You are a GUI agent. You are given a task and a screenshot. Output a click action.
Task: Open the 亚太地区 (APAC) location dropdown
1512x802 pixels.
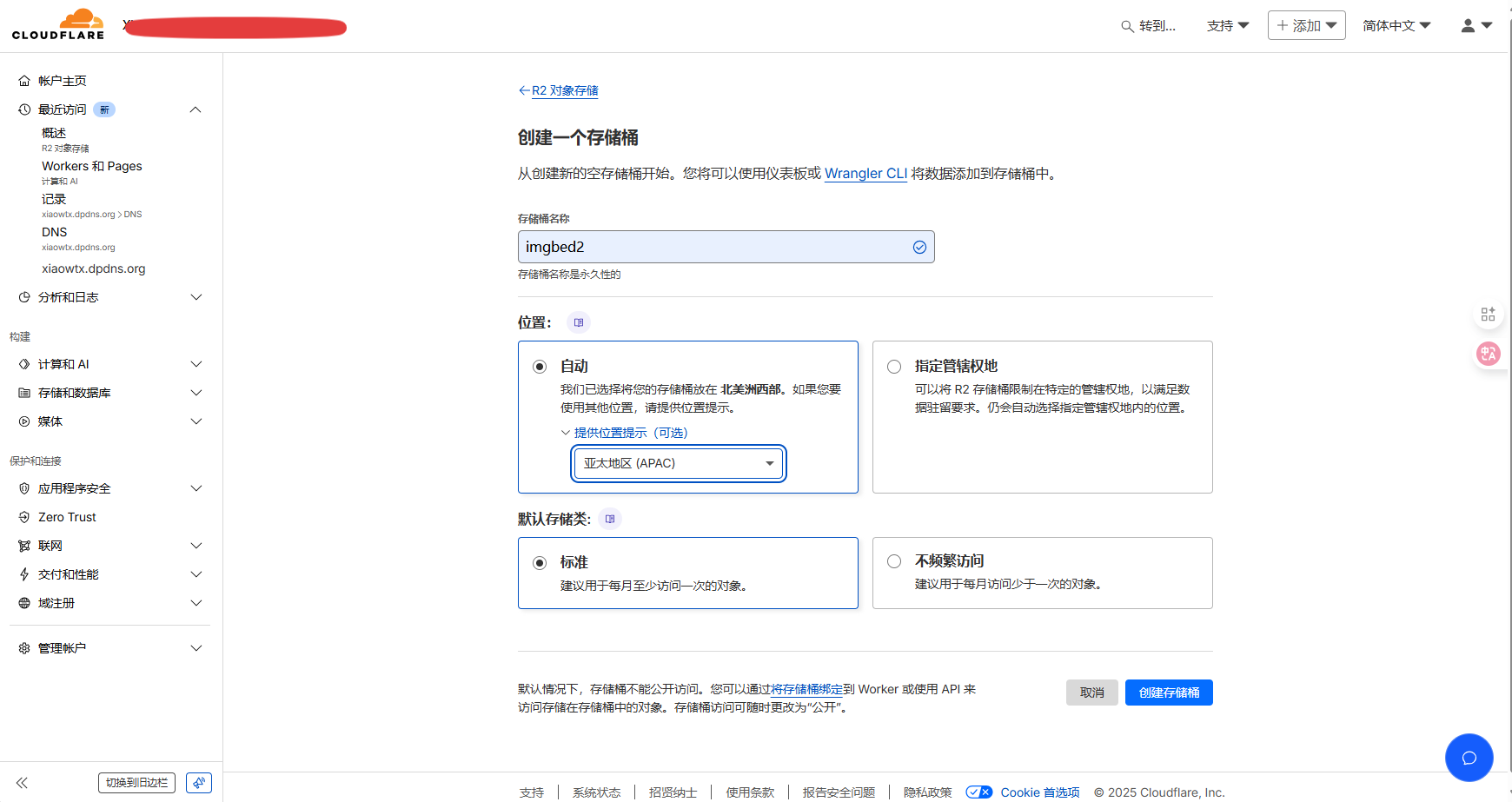pyautogui.click(x=678, y=463)
